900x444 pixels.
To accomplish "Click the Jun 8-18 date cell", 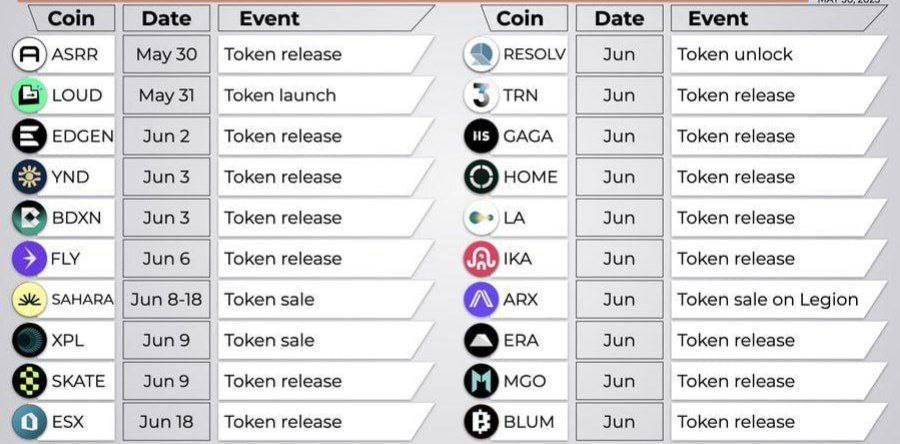I will click(x=166, y=299).
